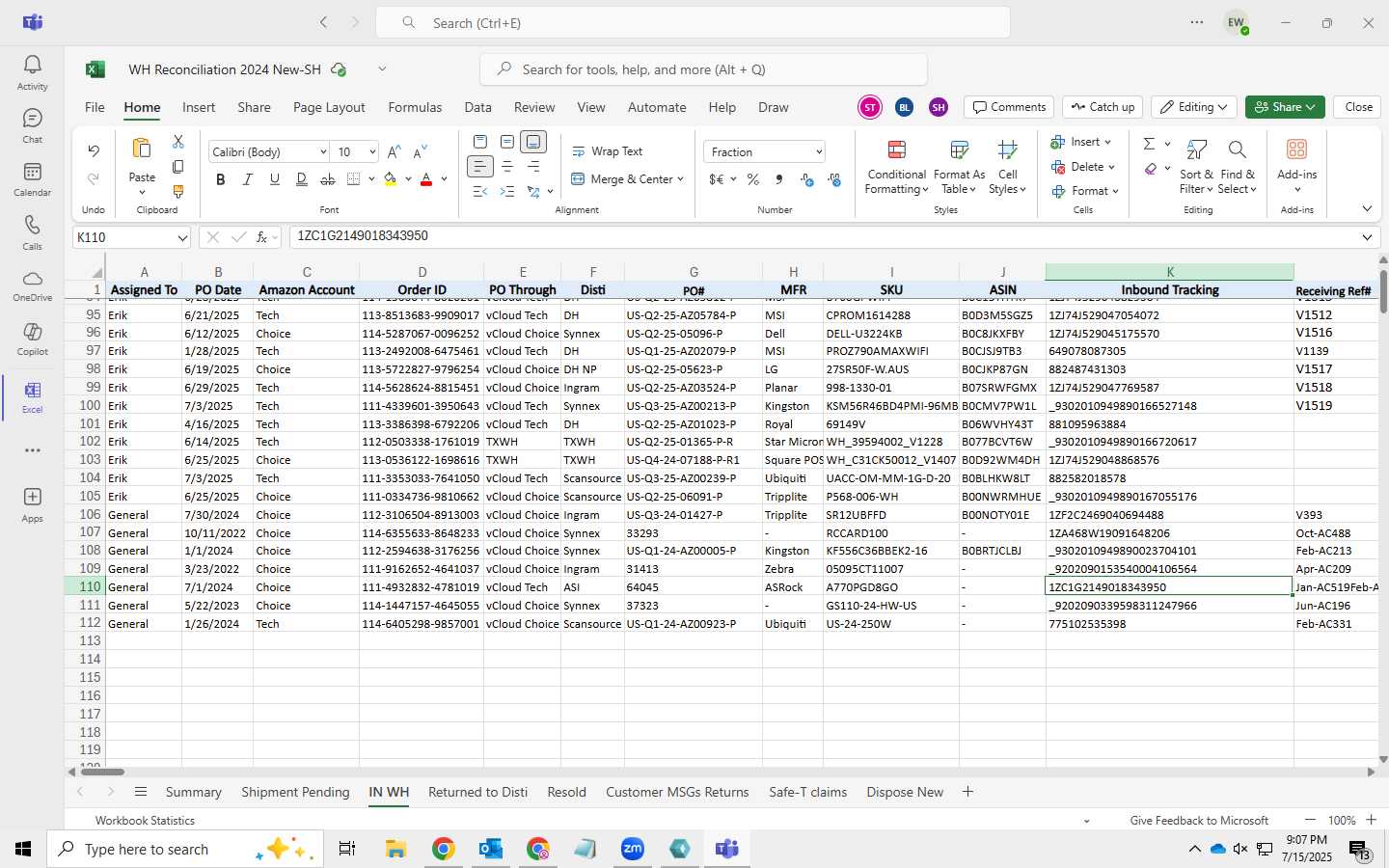Decrease font size with smaller A icon
The width and height of the screenshot is (1389, 868).
pos(420,152)
